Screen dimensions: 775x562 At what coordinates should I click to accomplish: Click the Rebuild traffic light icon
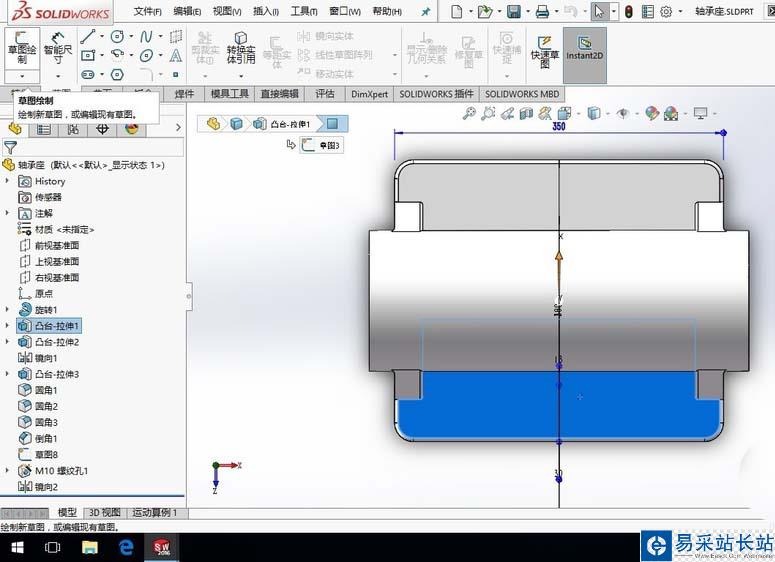(628, 11)
